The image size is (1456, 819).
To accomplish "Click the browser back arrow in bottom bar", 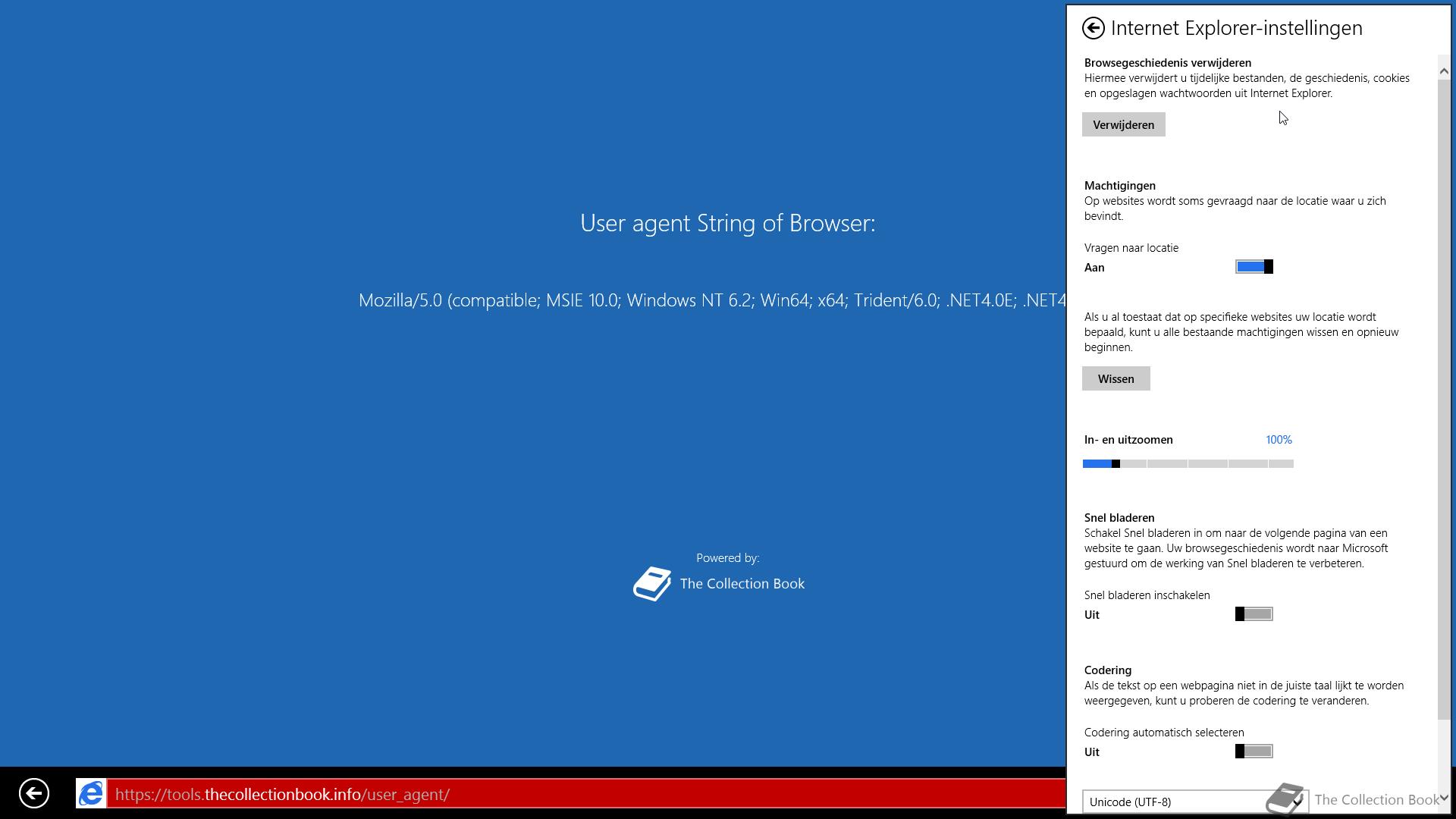I will [33, 793].
